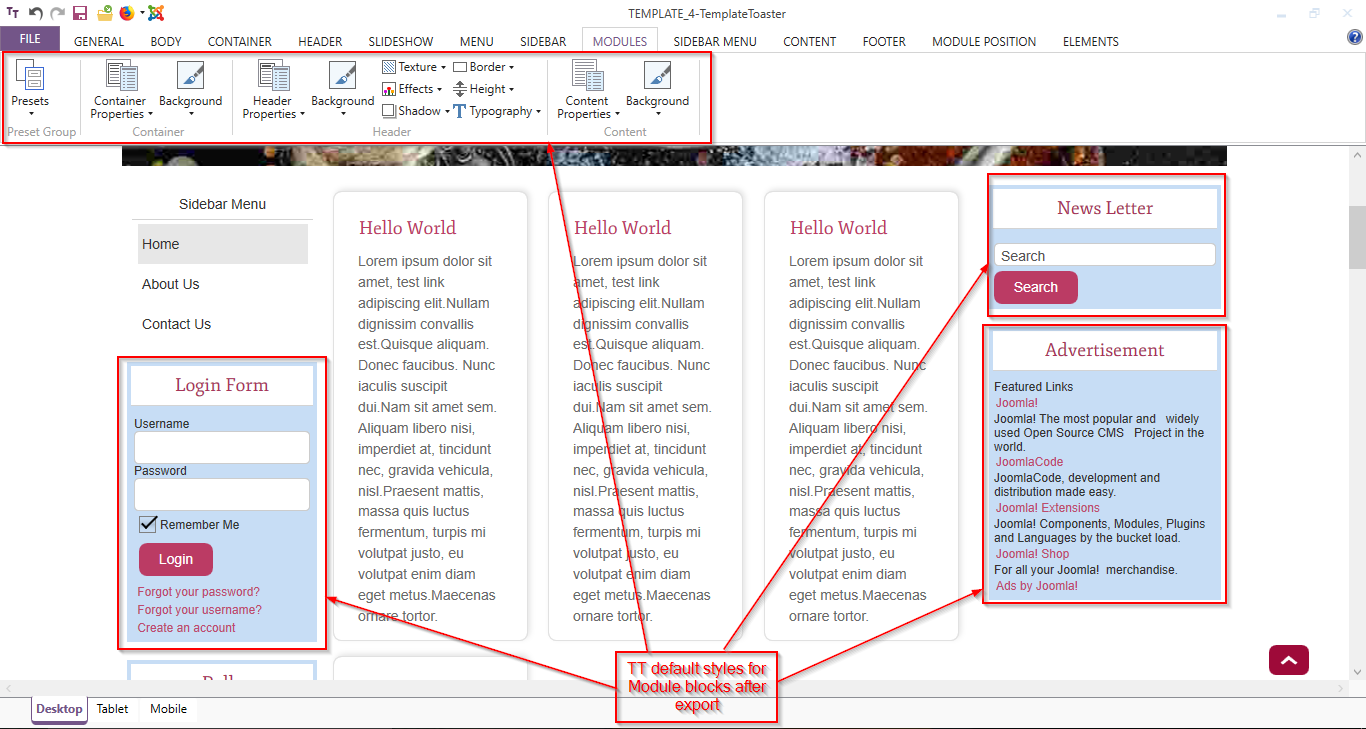Click Forgot your username? link
1366x729 pixels.
(200, 610)
